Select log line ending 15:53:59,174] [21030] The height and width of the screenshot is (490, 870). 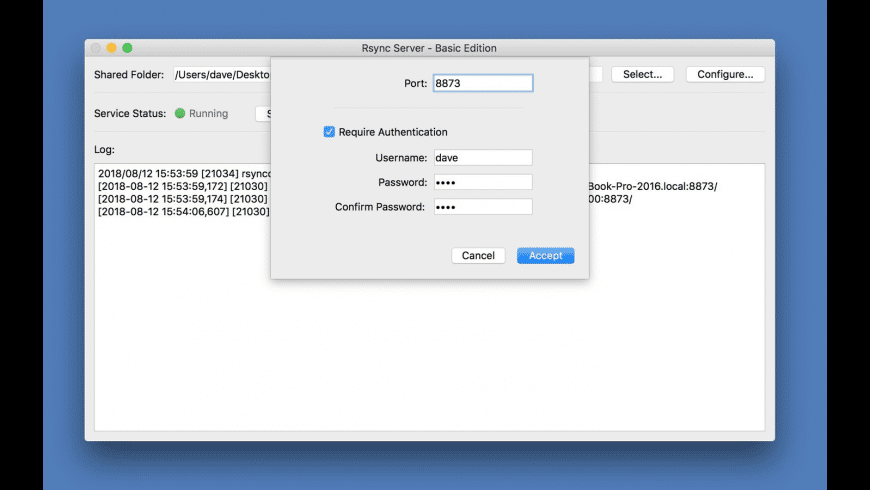pyautogui.click(x=183, y=199)
